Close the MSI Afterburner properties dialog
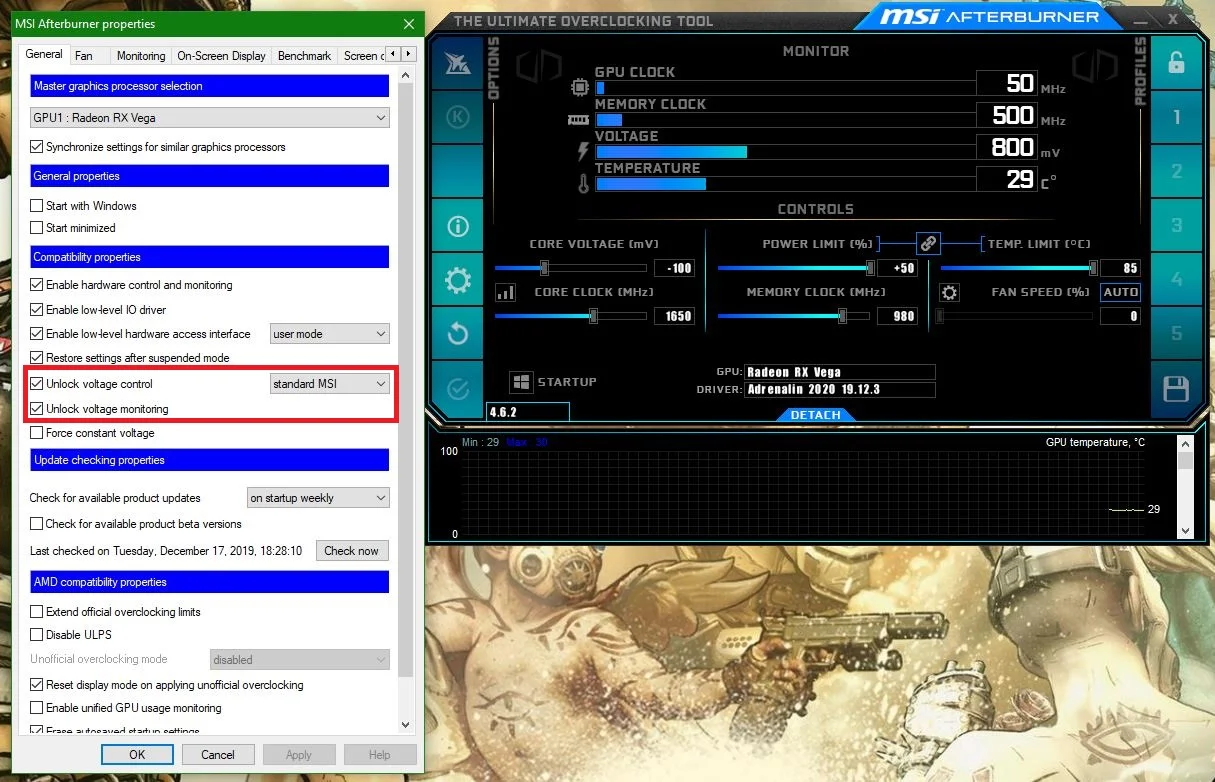1215x782 pixels. 408,24
